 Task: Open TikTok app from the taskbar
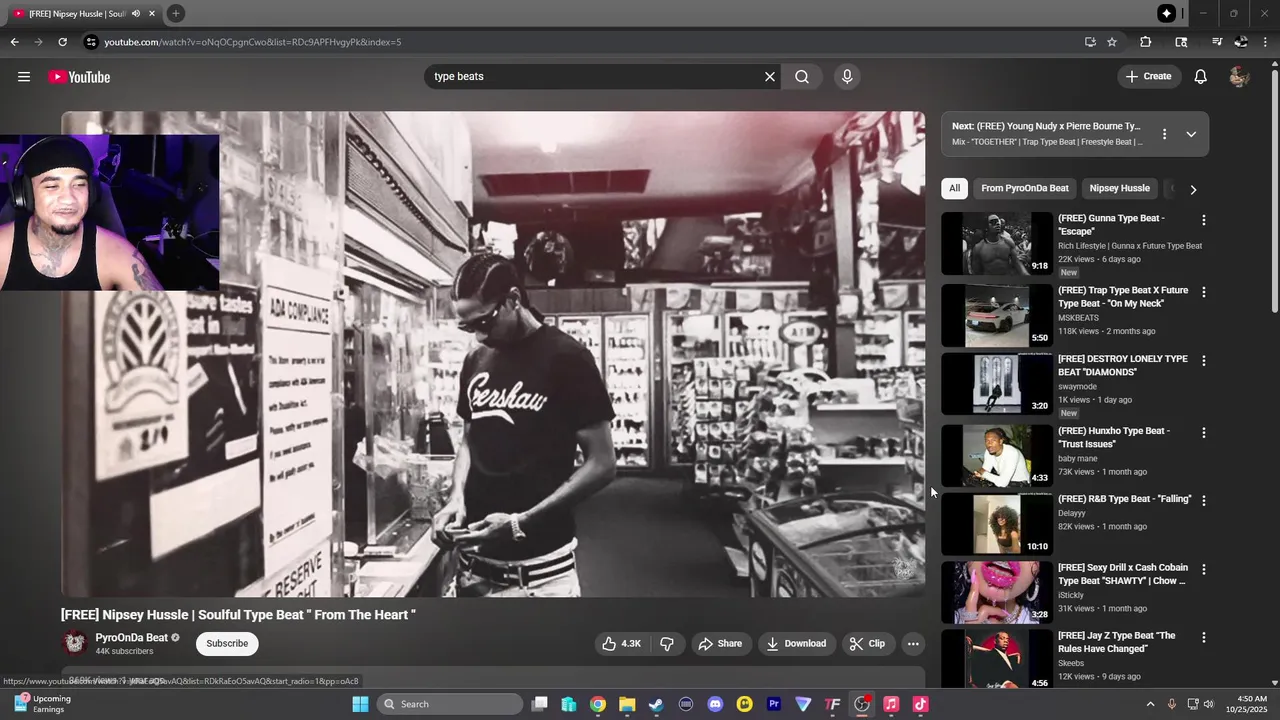pos(920,704)
